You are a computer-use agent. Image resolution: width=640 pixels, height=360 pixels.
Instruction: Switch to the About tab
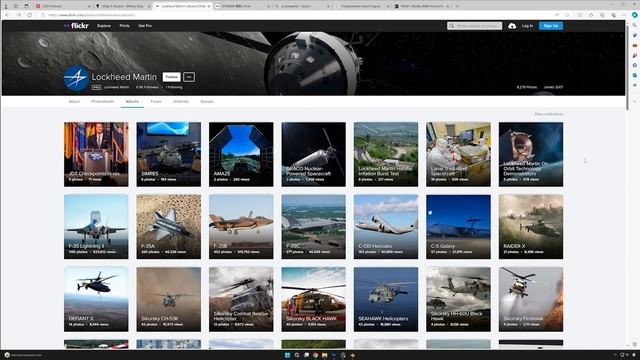(74, 101)
